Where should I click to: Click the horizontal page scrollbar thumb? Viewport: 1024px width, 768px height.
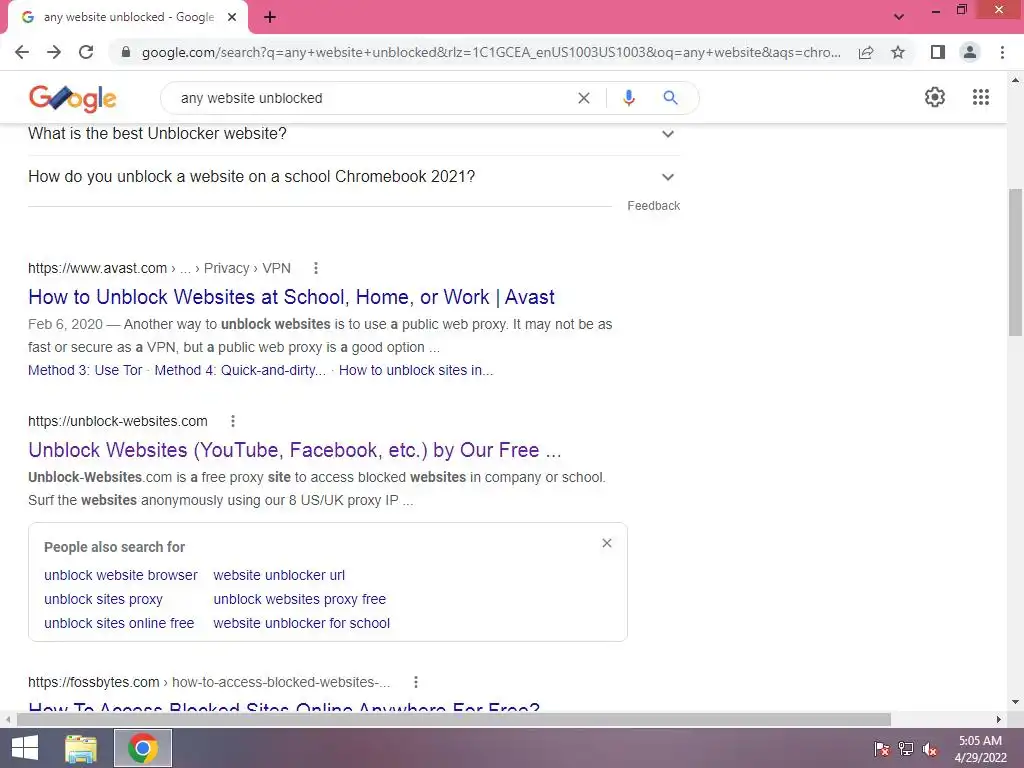(454, 719)
